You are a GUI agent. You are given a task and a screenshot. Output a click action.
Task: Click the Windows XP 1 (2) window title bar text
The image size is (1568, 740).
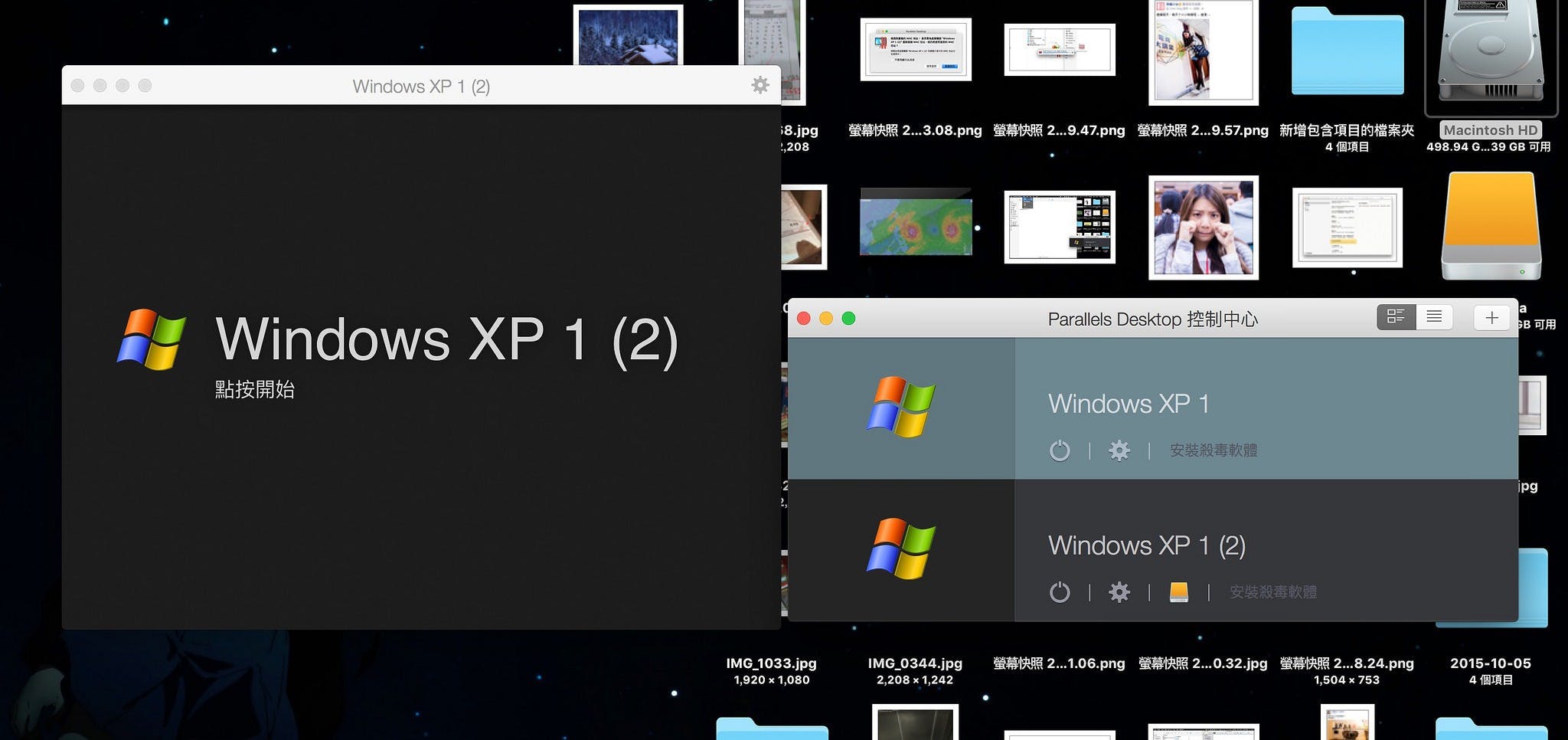(x=421, y=87)
